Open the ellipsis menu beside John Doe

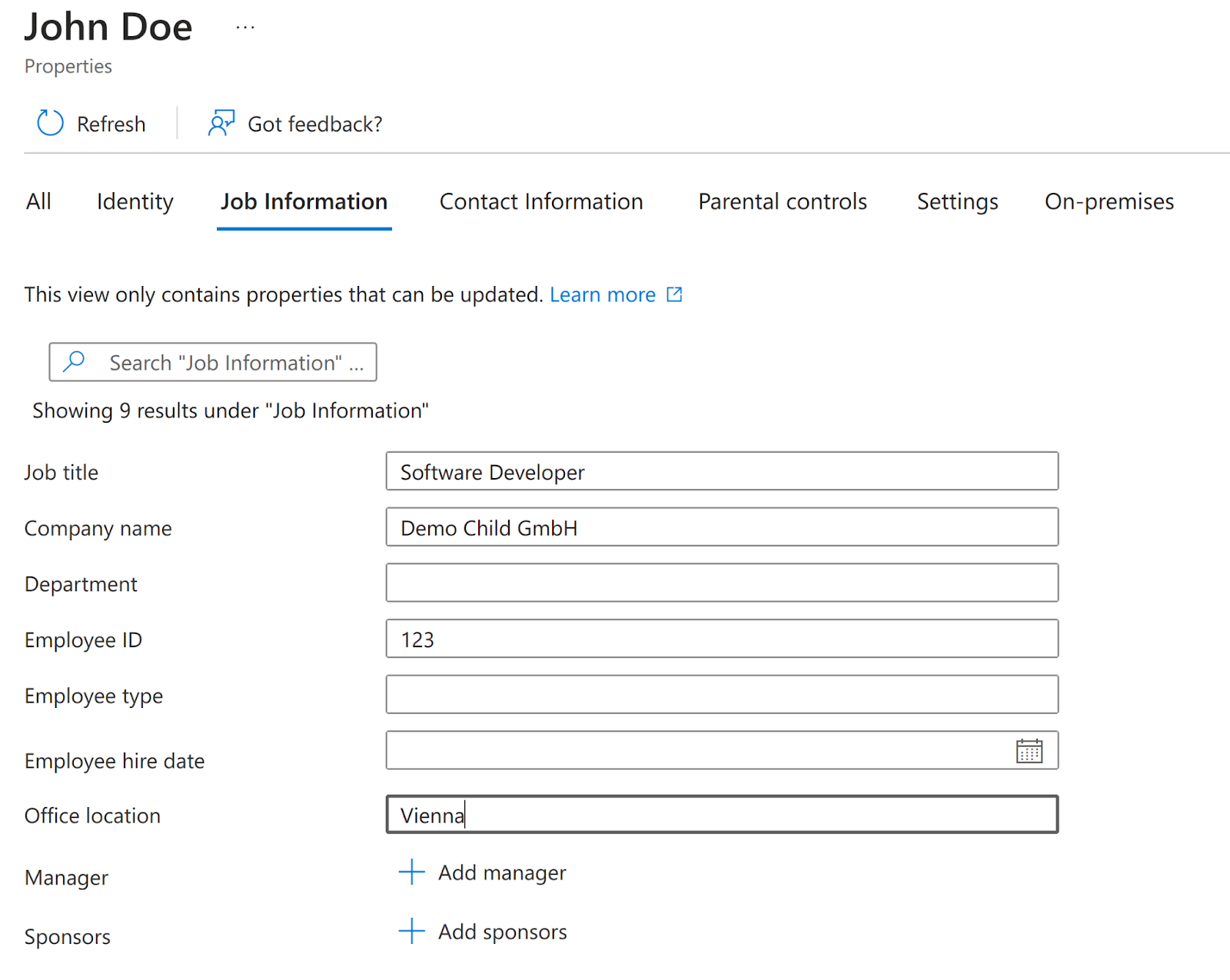[245, 28]
